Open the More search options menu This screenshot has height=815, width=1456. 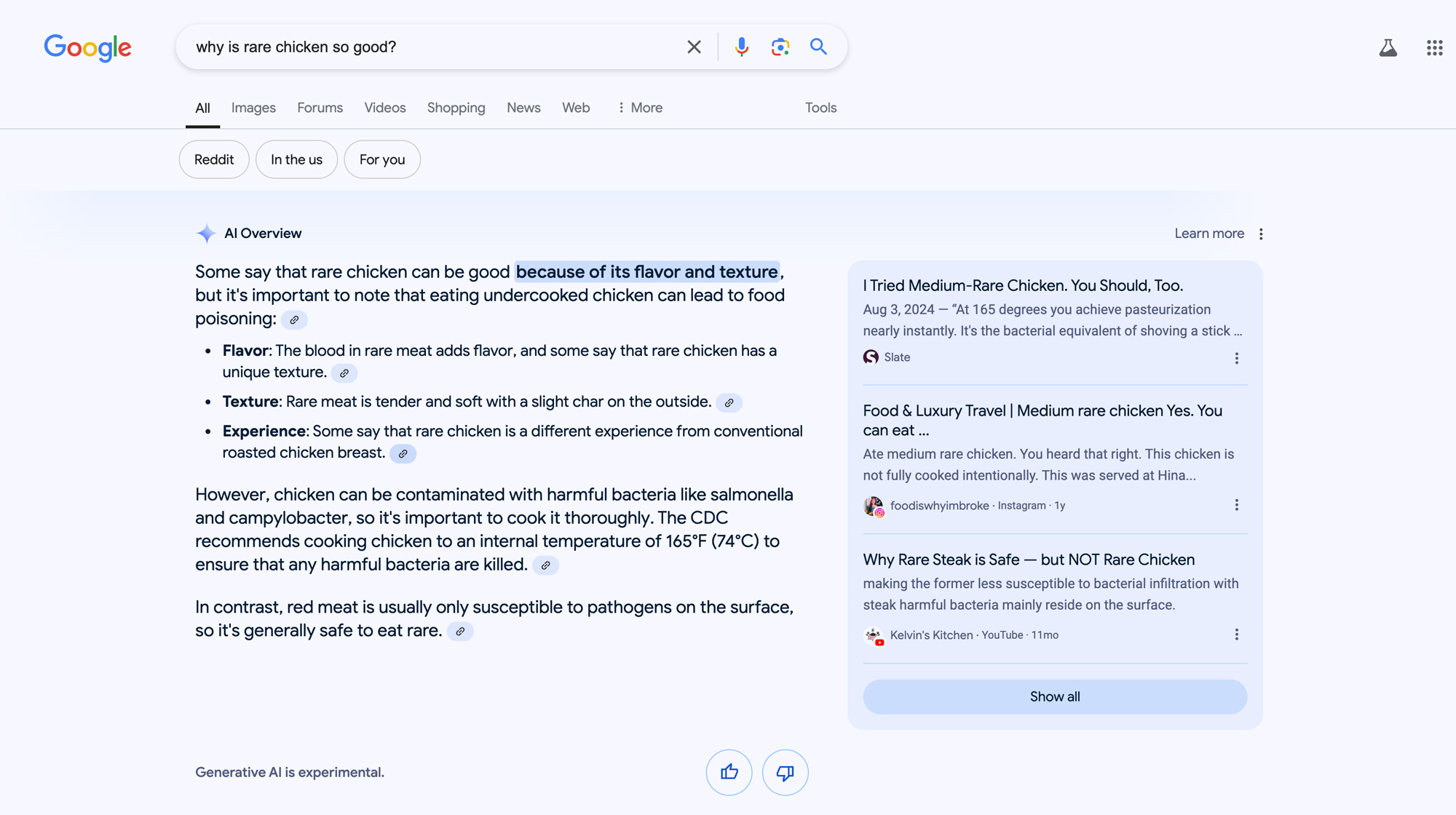pyautogui.click(x=639, y=107)
